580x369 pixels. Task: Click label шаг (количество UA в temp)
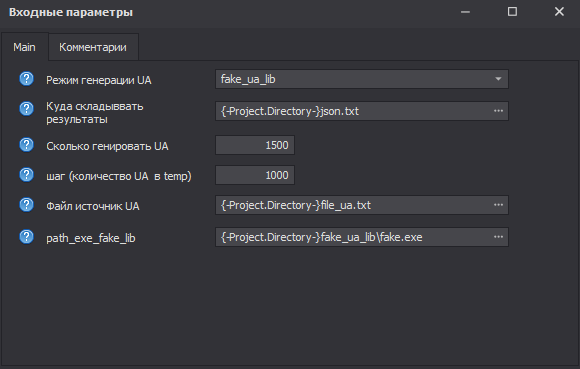pyautogui.click(x=119, y=176)
